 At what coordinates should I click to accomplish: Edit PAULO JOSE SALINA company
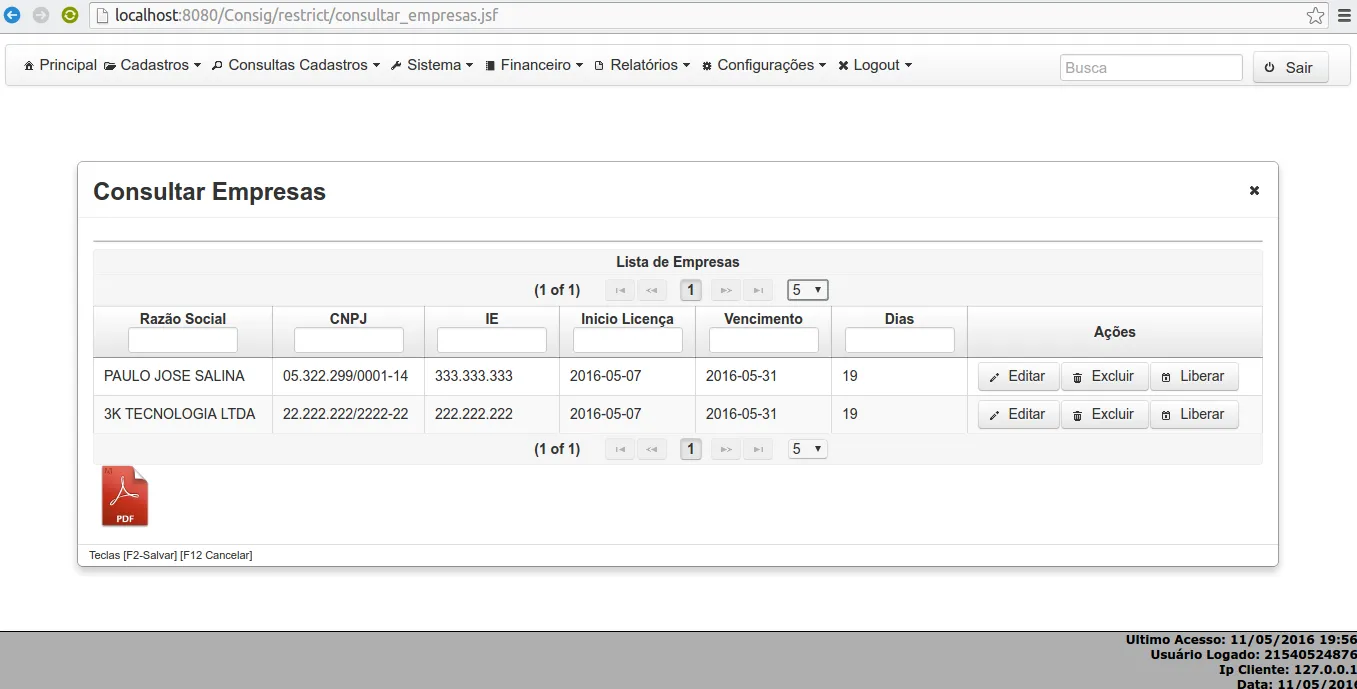(1018, 377)
